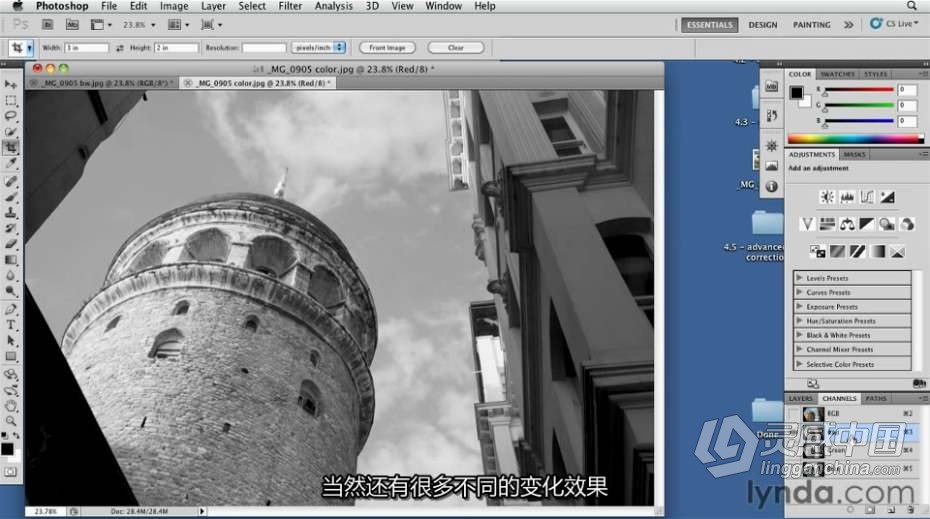930x519 pixels.
Task: Select the Lasso tool
Action: point(11,116)
